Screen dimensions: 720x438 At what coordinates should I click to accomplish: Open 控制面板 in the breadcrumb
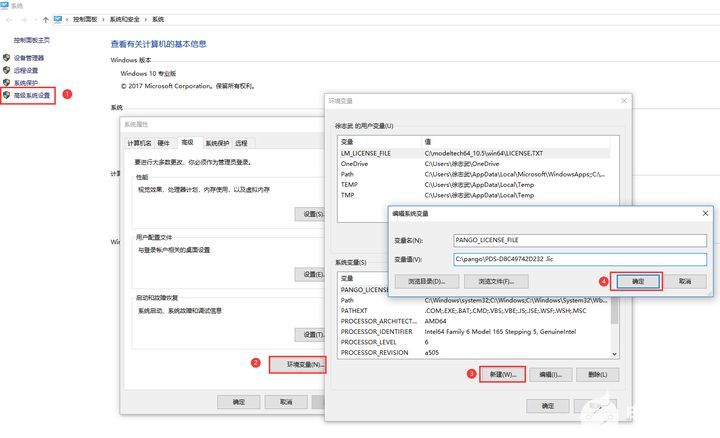click(x=85, y=19)
